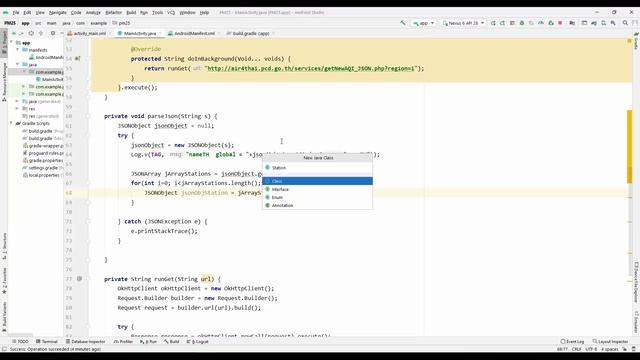640x360 pixels.
Task: Click the locate file crosshair icon
Action: click(31, 33)
